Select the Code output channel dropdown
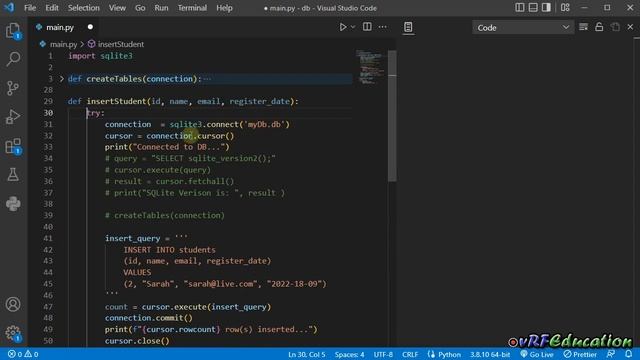 click(x=523, y=27)
